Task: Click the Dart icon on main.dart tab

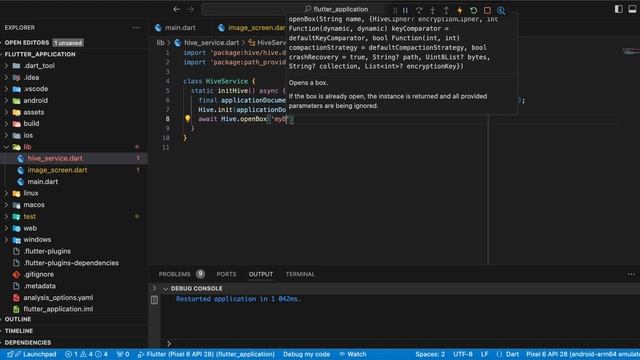Action: click(158, 28)
